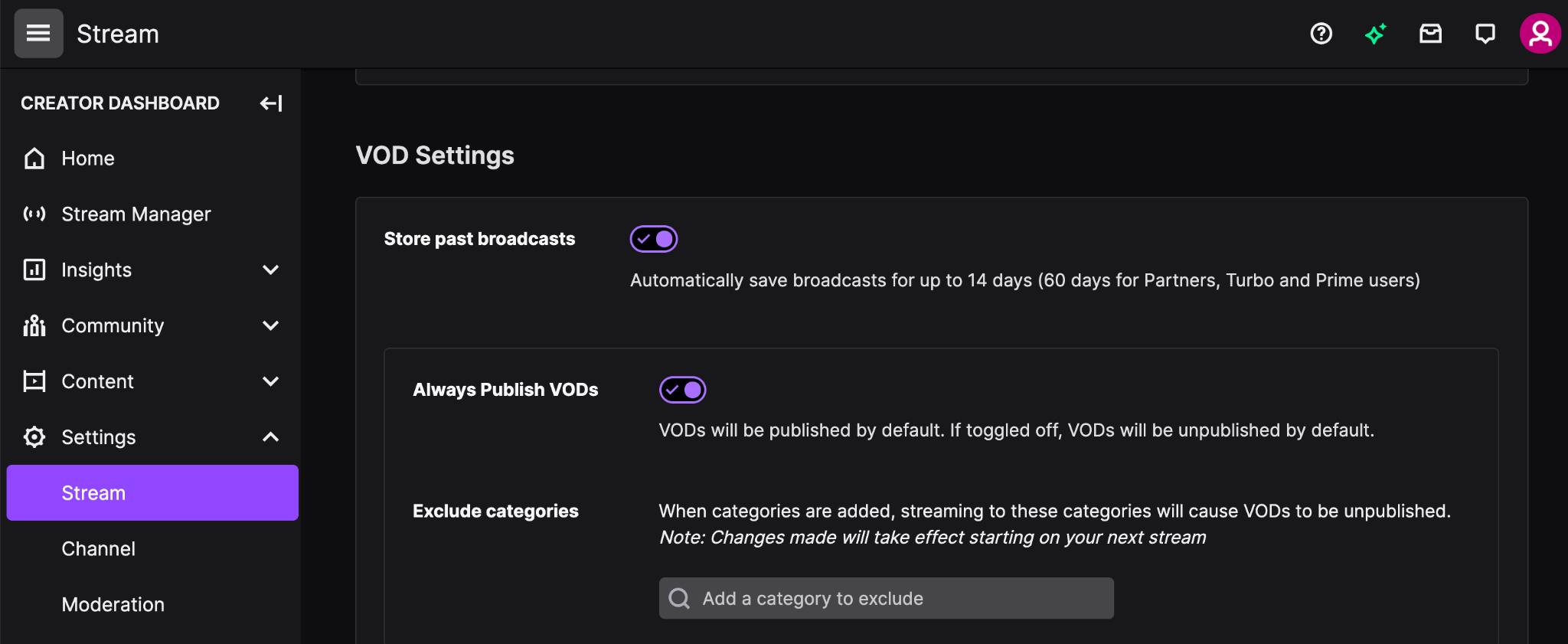Open the whispers chat bubble icon

click(x=1485, y=34)
